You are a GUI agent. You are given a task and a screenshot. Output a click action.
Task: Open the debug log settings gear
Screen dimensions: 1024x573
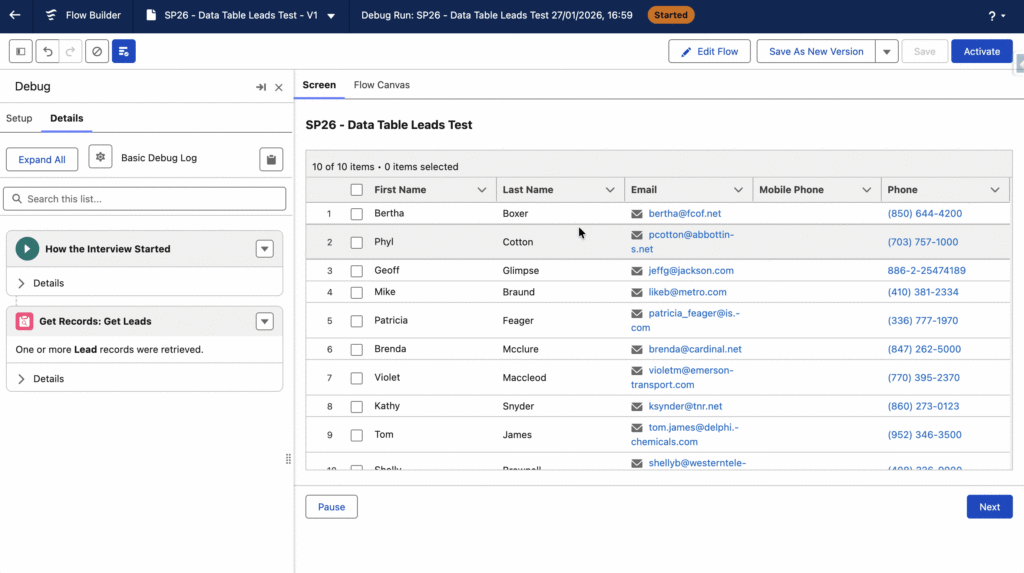100,158
